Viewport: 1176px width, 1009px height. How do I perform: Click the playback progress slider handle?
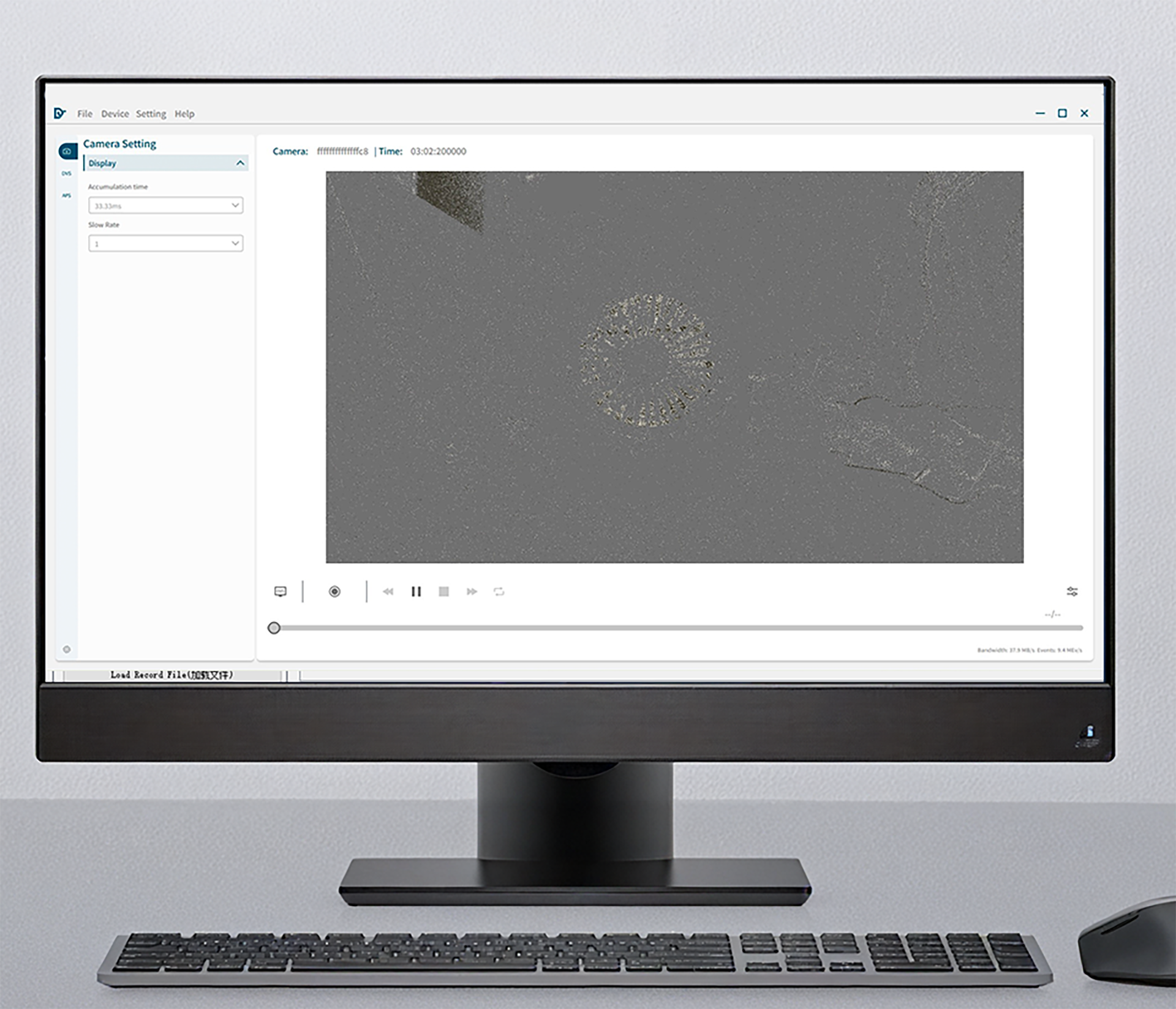[x=274, y=628]
